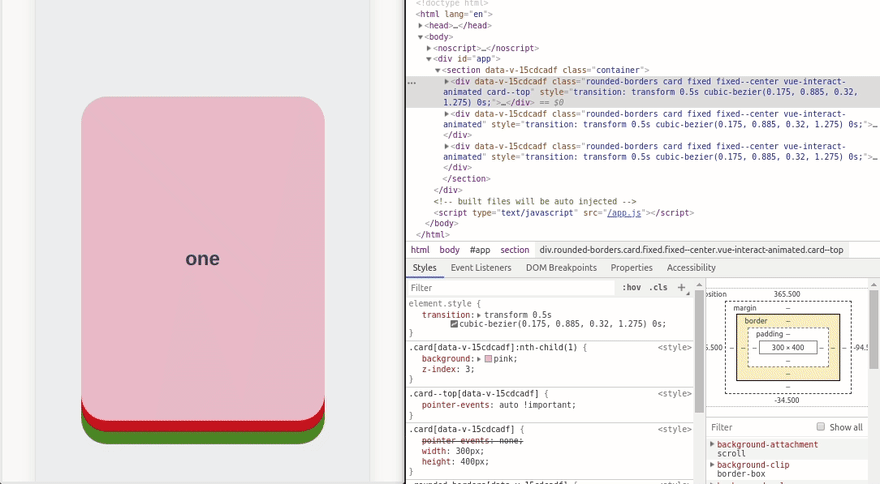Collapse the body element node
880x484 pixels.
pyautogui.click(x=420, y=37)
